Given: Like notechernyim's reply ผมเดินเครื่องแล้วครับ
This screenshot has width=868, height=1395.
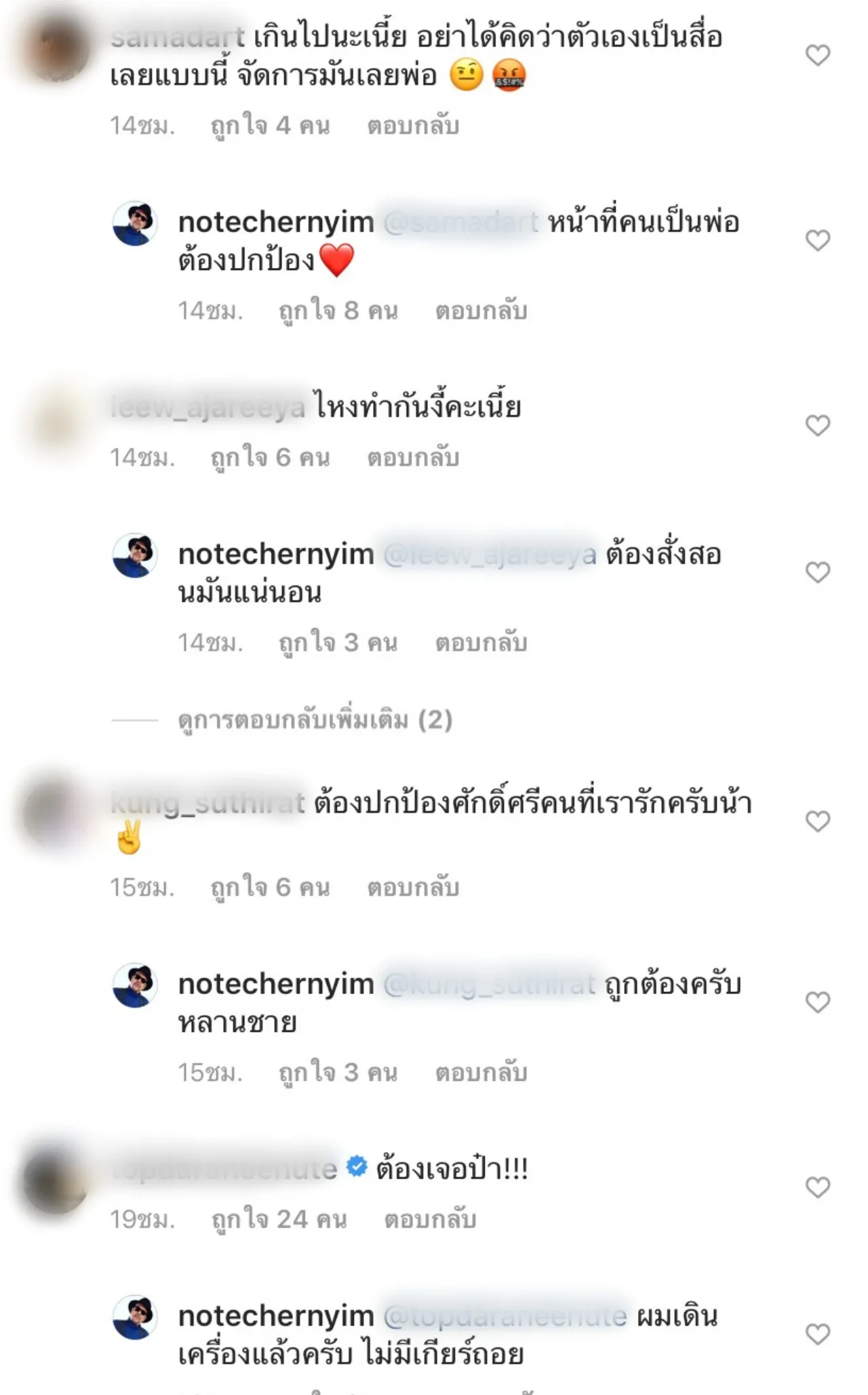Looking at the screenshot, I should (x=818, y=1335).
